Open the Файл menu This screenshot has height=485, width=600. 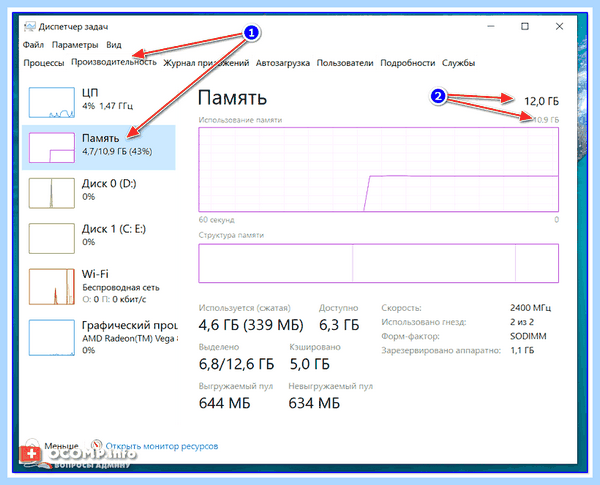click(33, 45)
